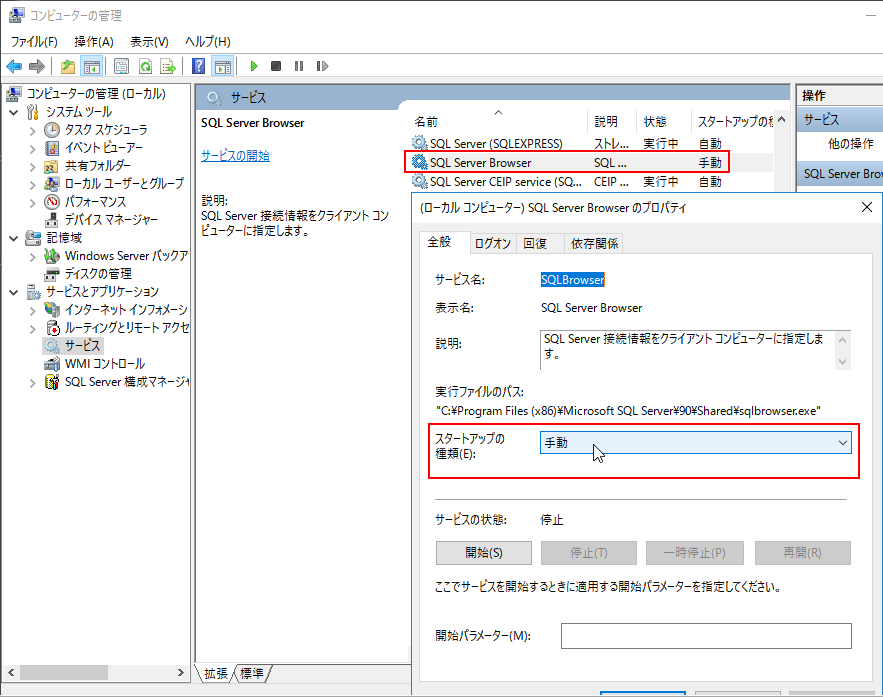Click the Stop Service square icon
Image resolution: width=883 pixels, height=697 pixels.
(x=276, y=66)
